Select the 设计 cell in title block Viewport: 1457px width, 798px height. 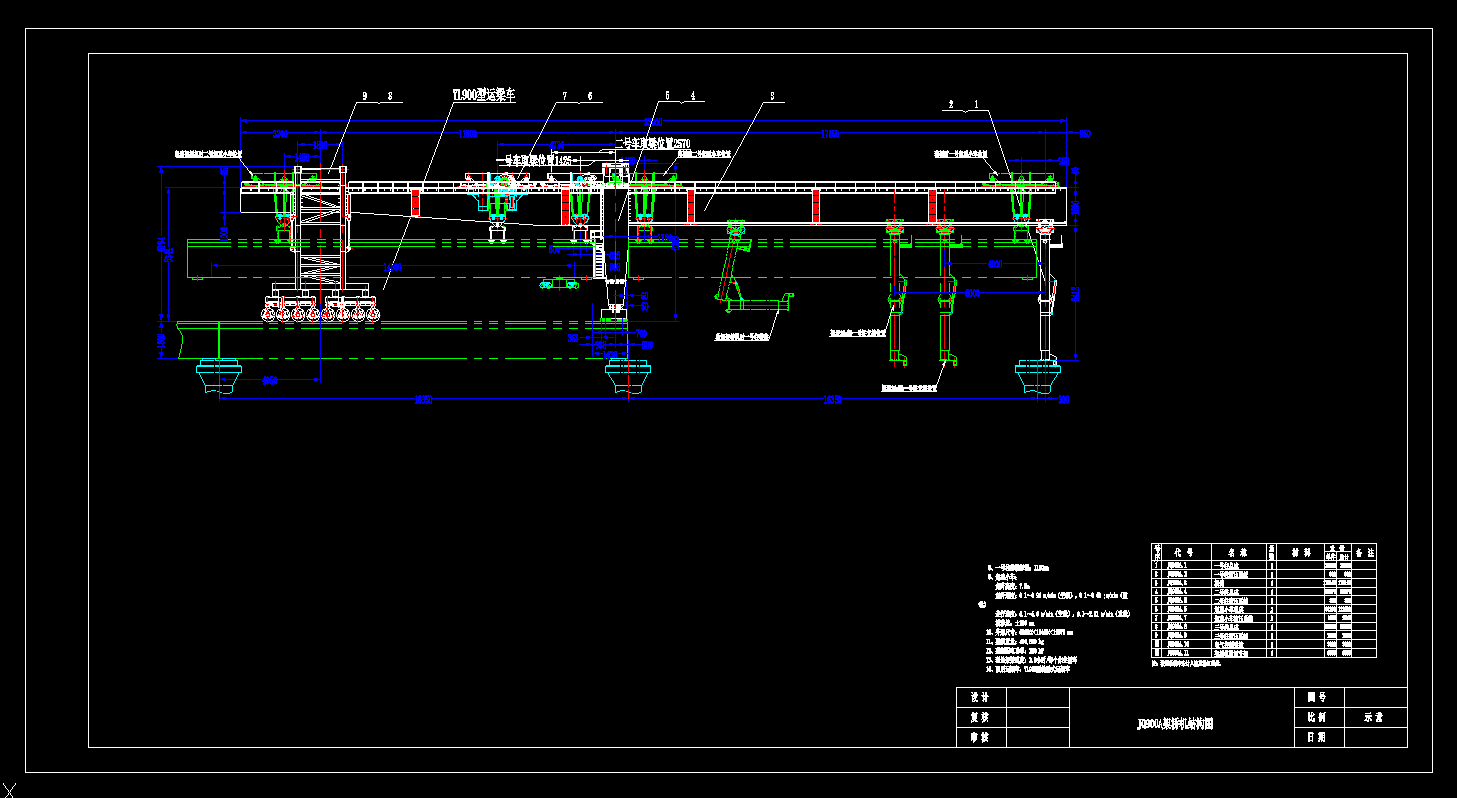coord(979,697)
